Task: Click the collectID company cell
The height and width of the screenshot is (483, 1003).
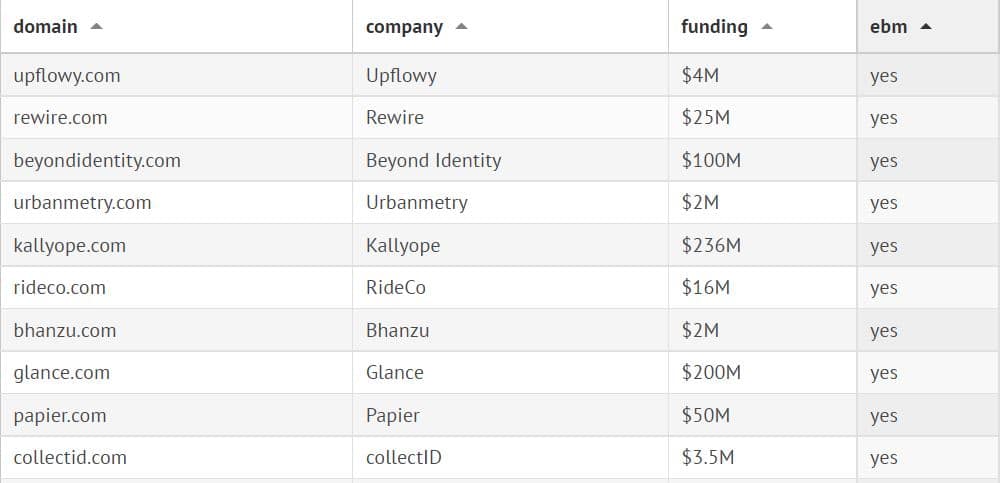Action: tap(403, 458)
